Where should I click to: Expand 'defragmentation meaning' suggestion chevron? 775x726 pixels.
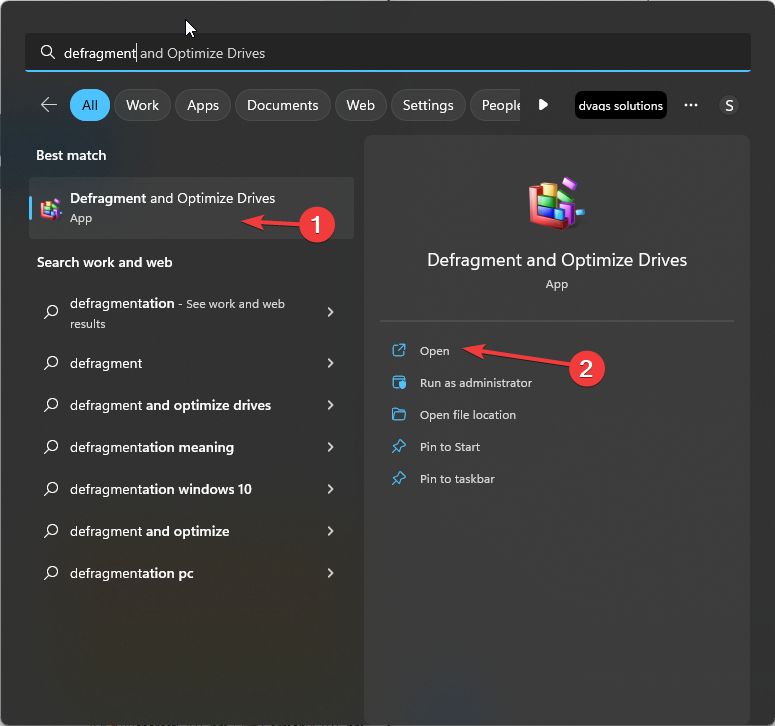[x=331, y=447]
